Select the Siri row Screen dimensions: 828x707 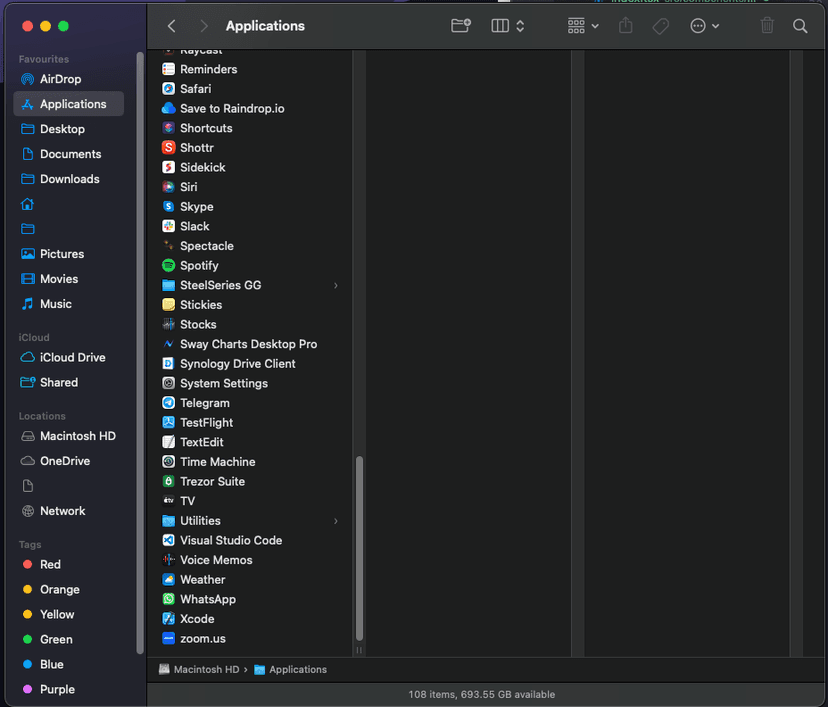click(x=250, y=187)
